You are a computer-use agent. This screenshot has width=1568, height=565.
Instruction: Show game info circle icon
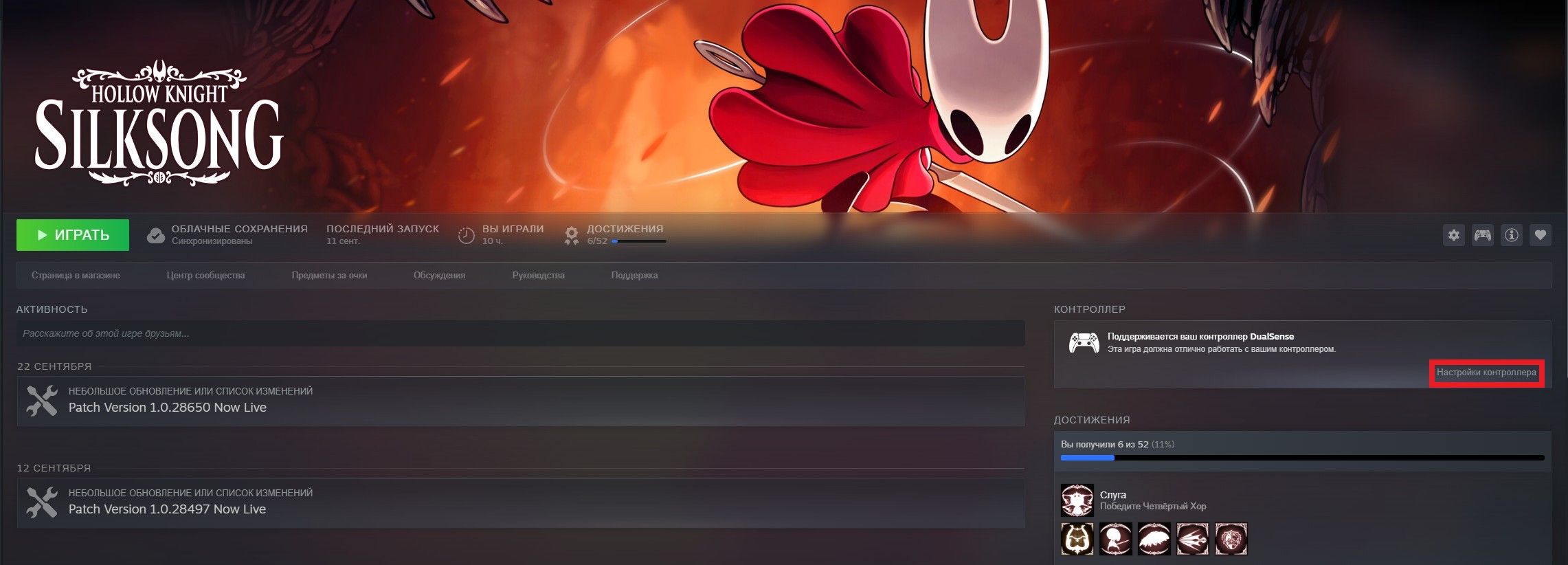[1511, 235]
